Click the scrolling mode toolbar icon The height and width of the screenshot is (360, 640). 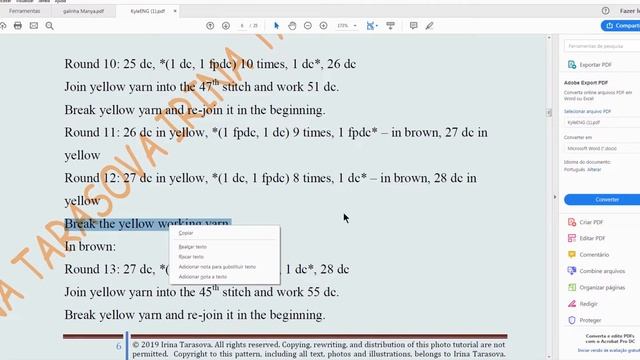[x=390, y=26]
